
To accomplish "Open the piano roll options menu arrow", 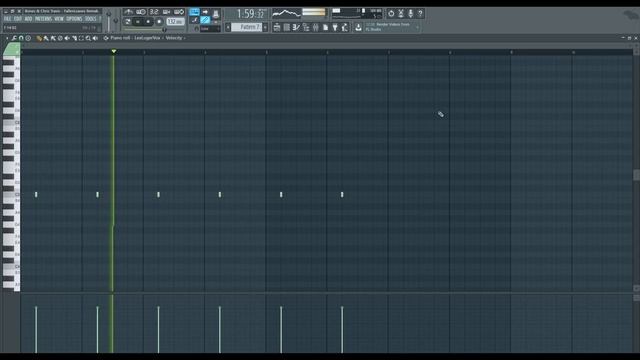I will pyautogui.click(x=7, y=38).
